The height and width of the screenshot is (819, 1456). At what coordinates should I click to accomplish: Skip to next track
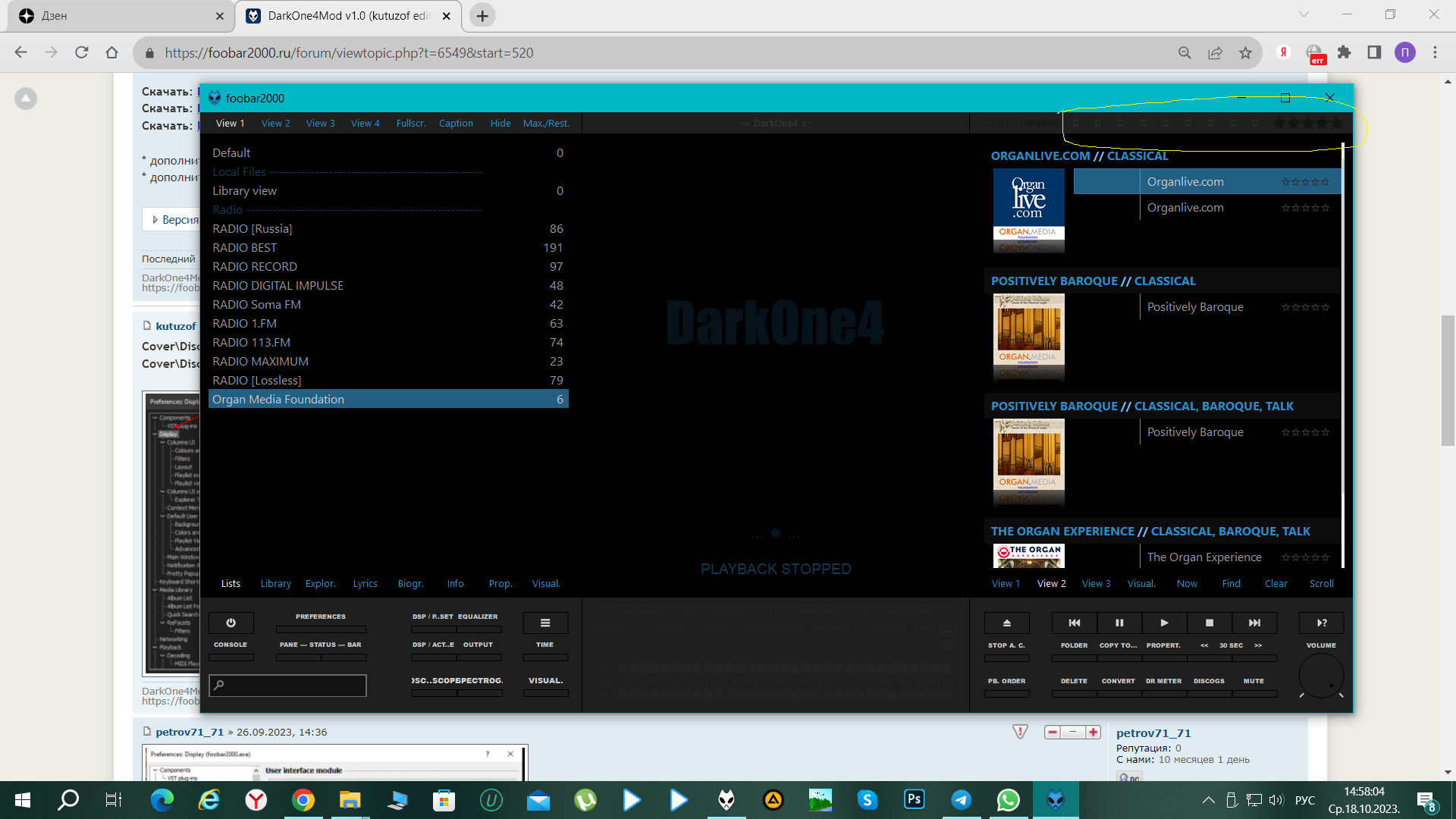click(x=1254, y=623)
